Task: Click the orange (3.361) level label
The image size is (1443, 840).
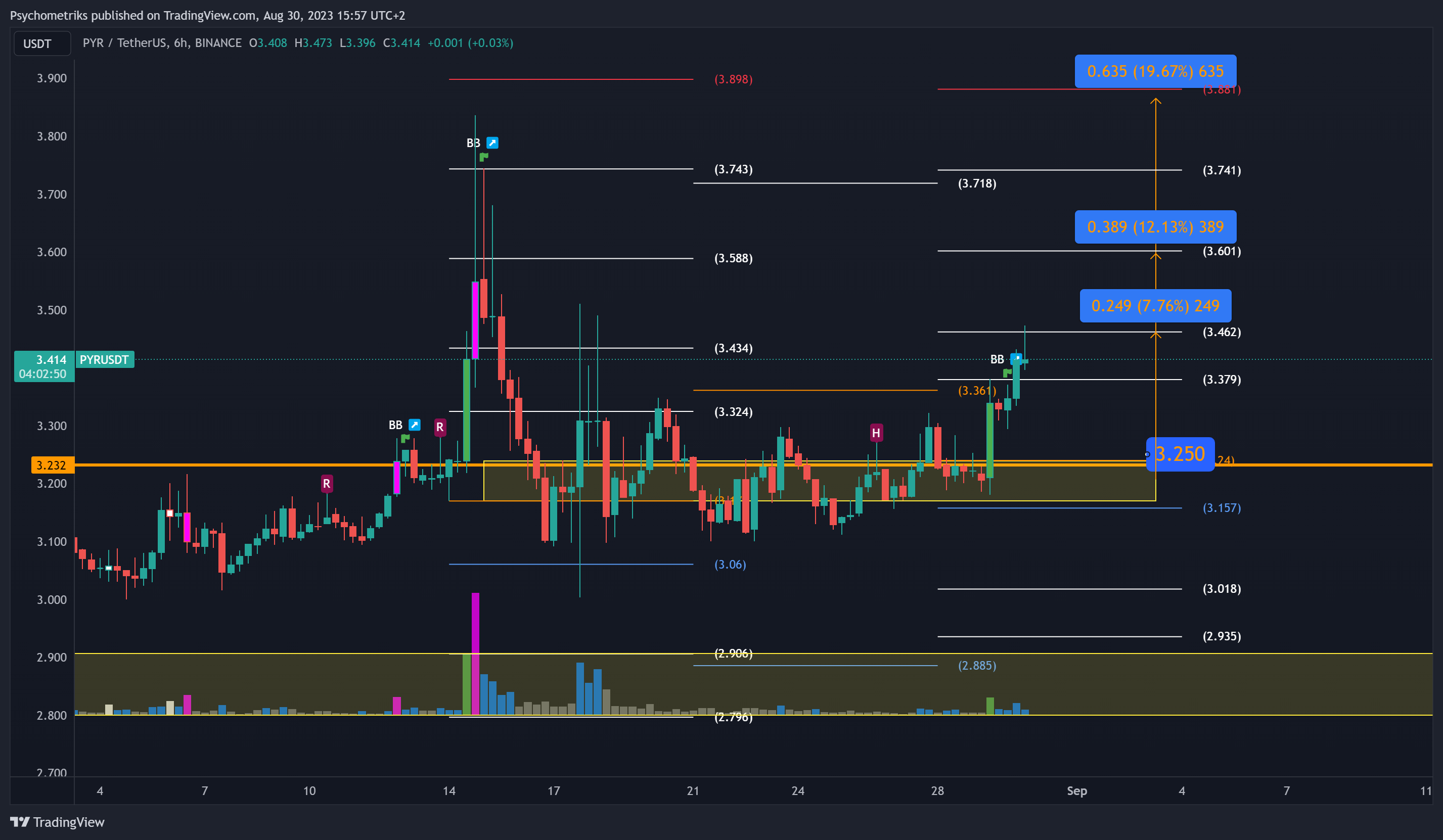Action: [977, 391]
